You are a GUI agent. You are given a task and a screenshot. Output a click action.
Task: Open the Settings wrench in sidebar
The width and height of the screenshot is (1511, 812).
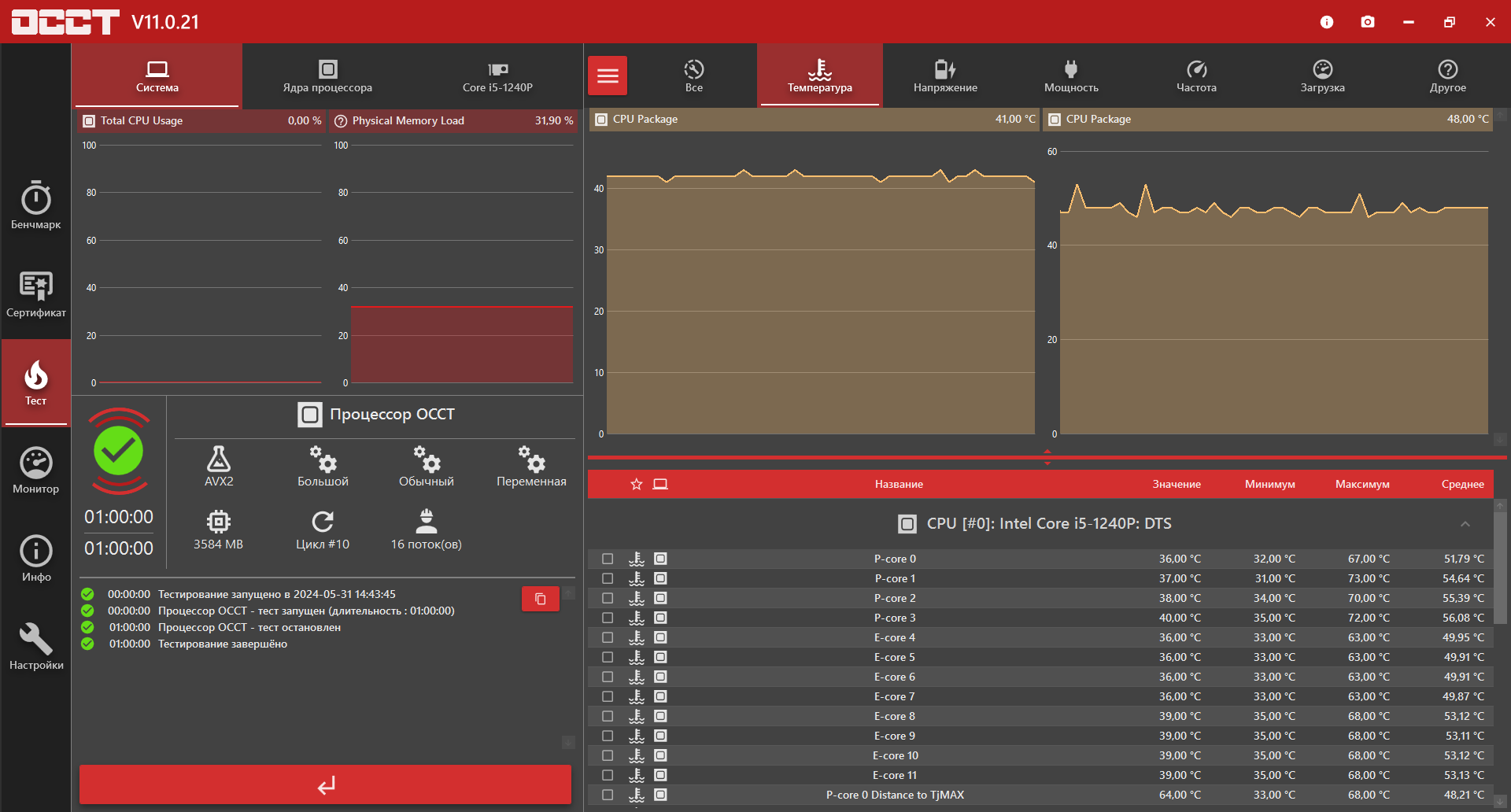click(x=35, y=647)
